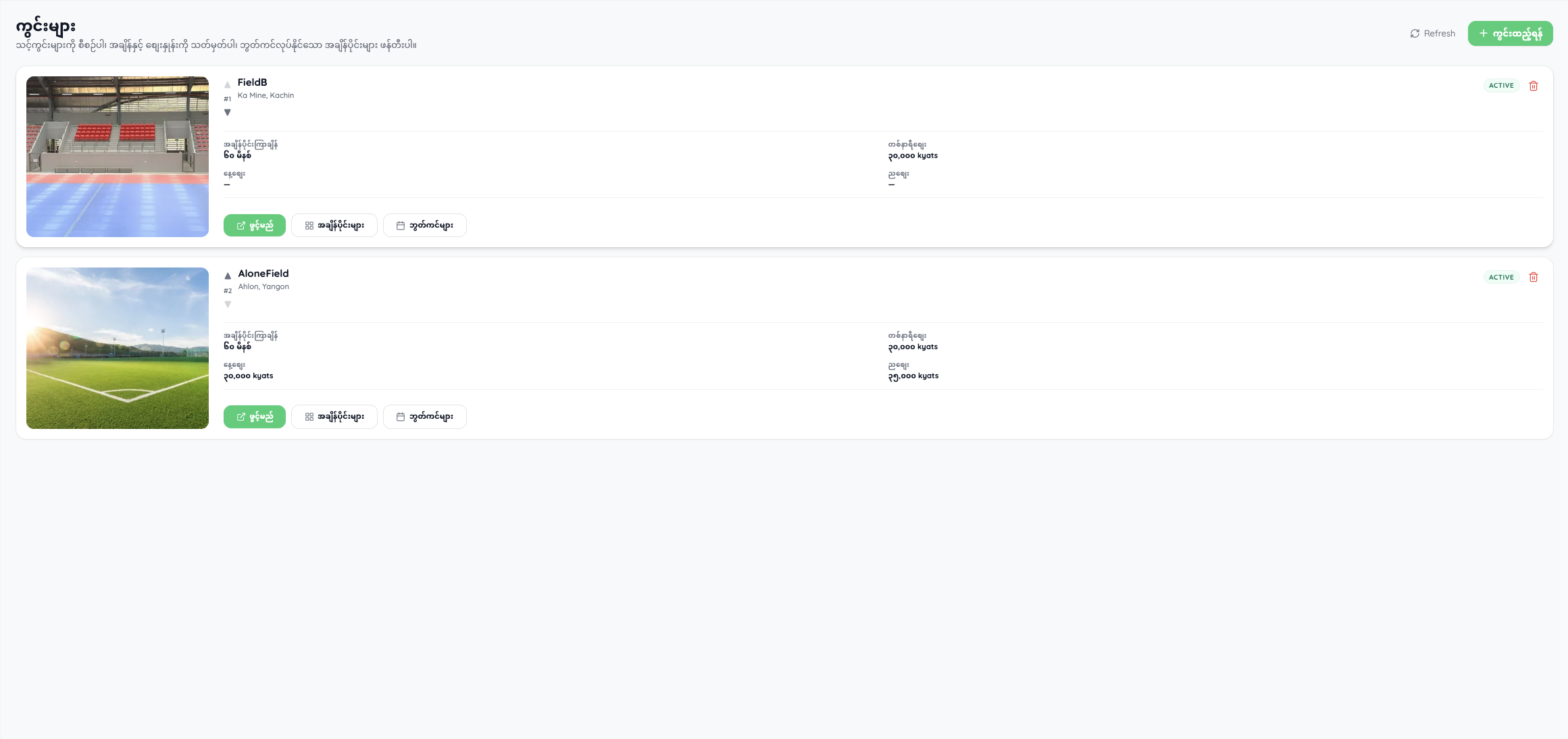Click the FieldB indoor futsal photo

[118, 157]
